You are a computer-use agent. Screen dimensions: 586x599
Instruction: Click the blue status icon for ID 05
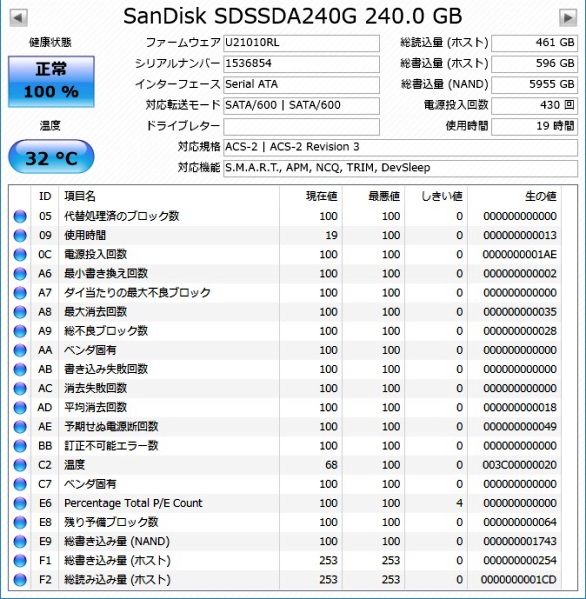[x=20, y=216]
